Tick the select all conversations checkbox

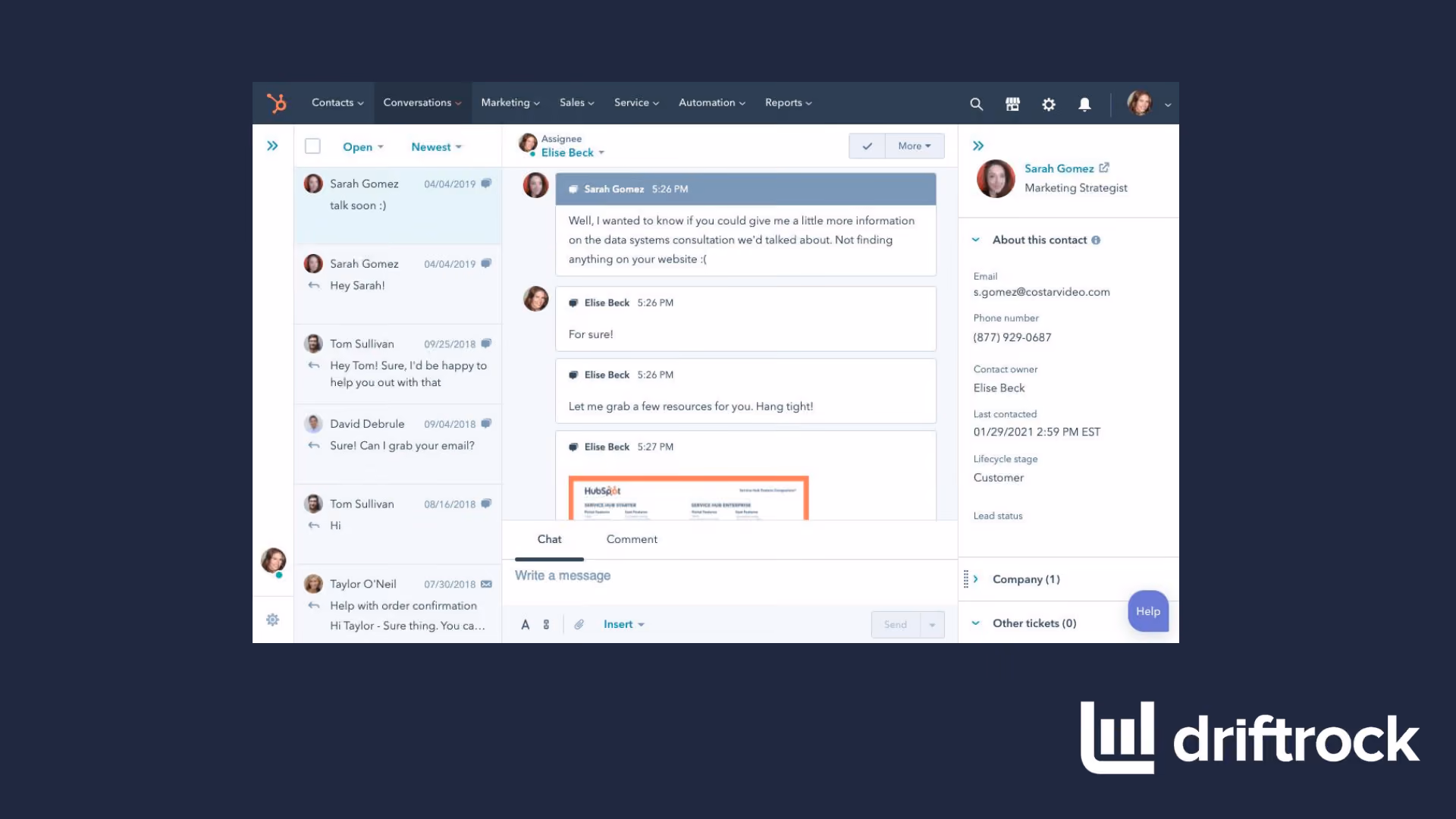(312, 146)
